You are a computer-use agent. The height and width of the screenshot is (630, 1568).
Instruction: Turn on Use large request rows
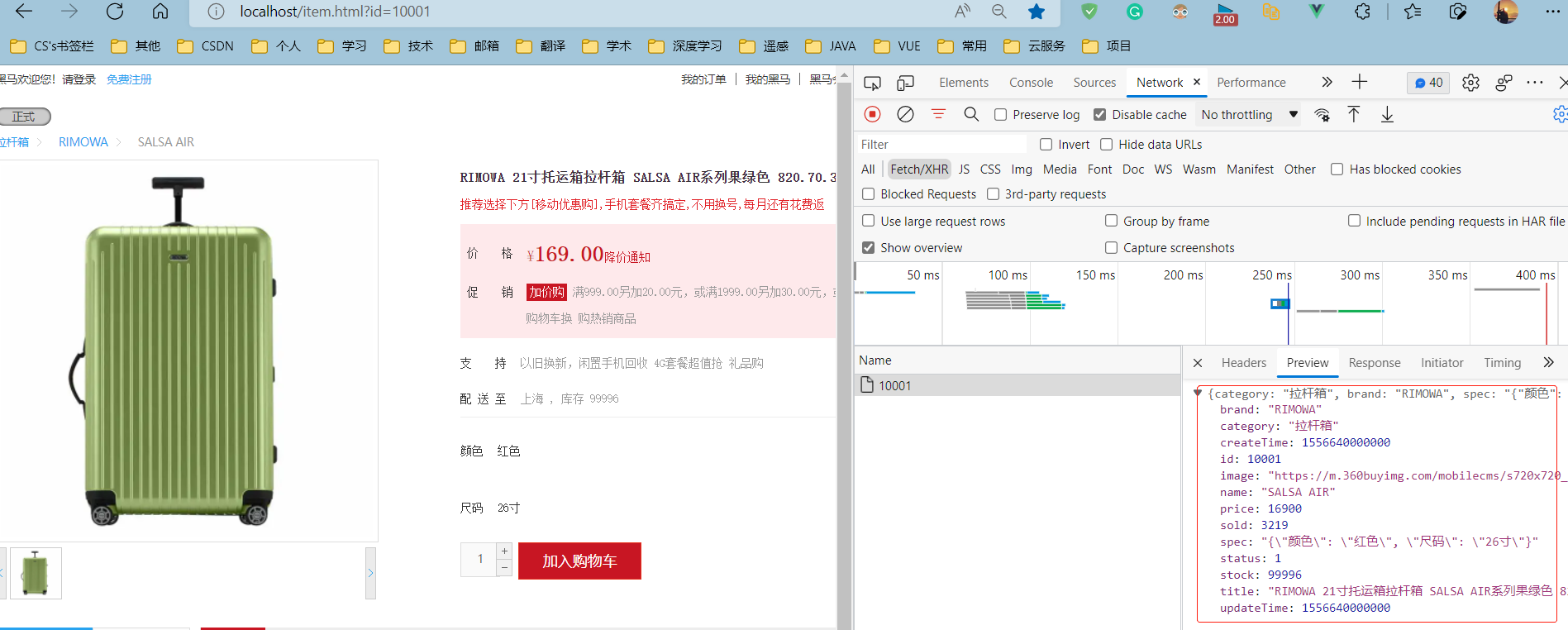pos(868,221)
